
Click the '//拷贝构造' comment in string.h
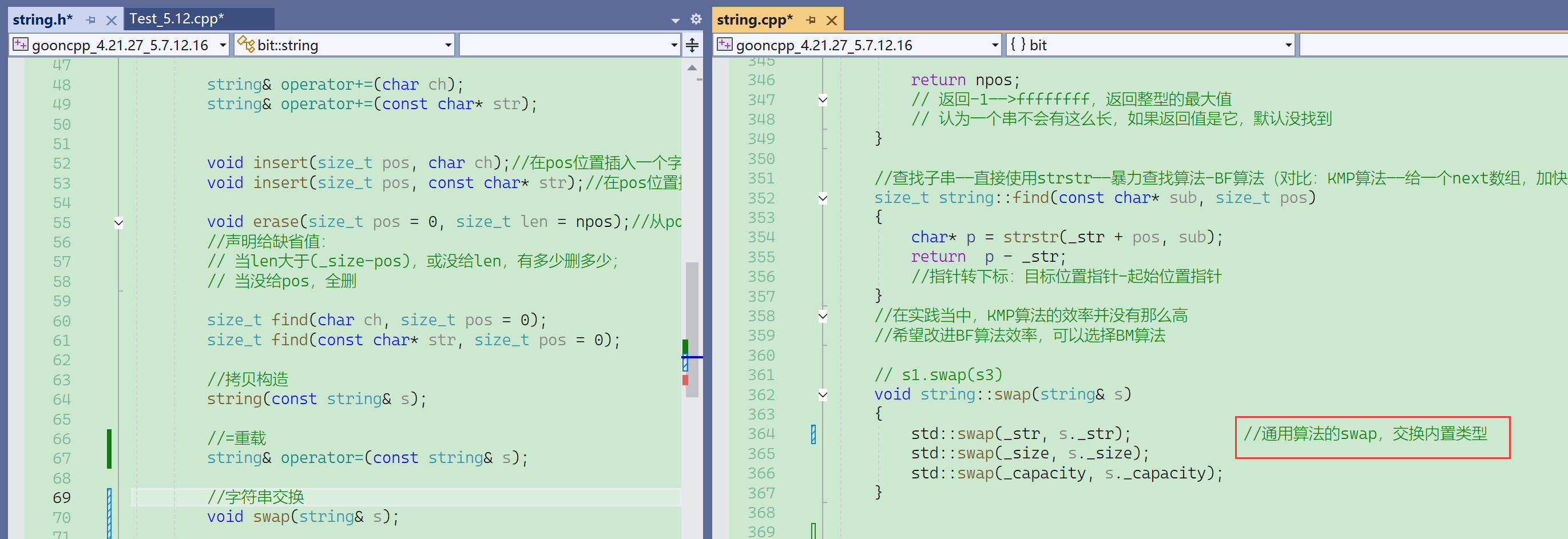[x=248, y=380]
